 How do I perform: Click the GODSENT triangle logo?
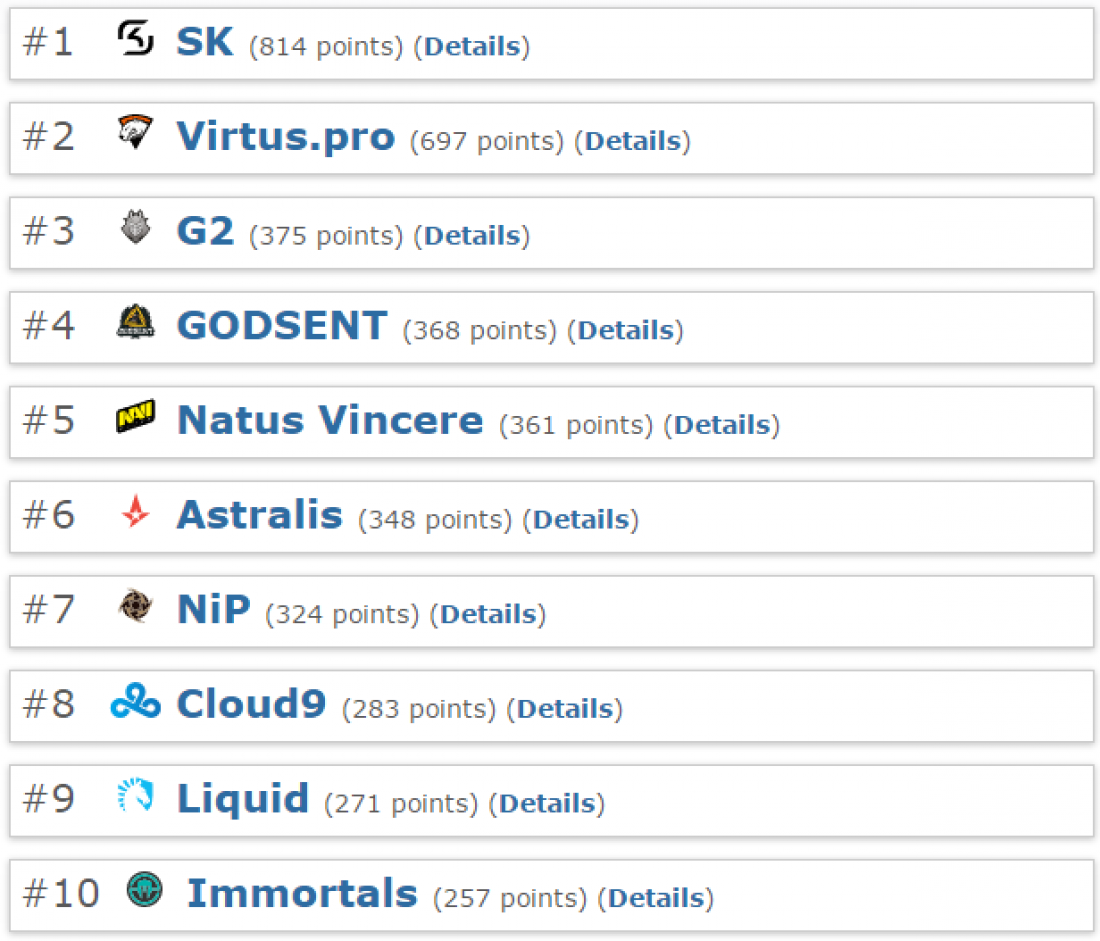click(135, 321)
